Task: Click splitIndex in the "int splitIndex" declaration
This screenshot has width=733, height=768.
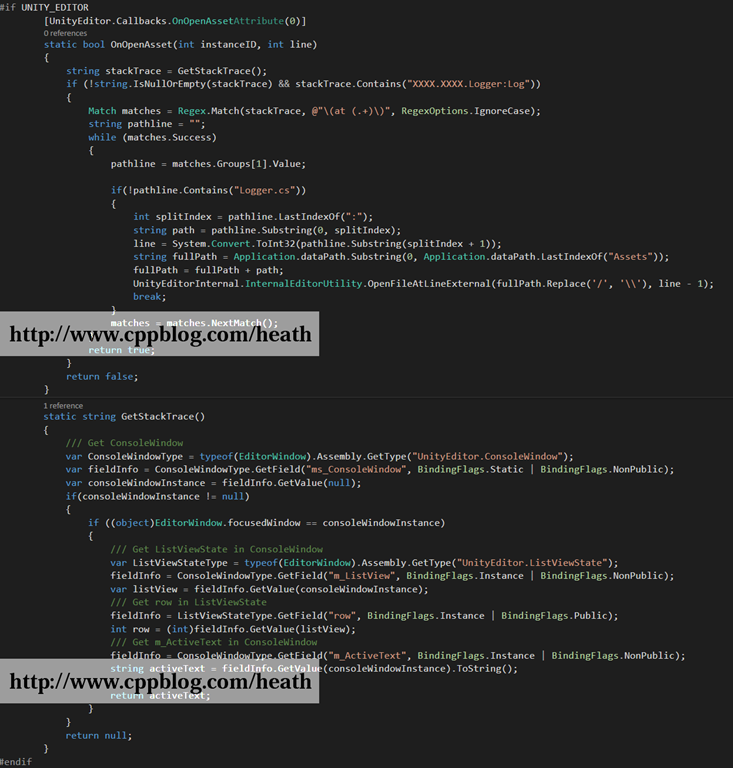Action: pos(184,216)
